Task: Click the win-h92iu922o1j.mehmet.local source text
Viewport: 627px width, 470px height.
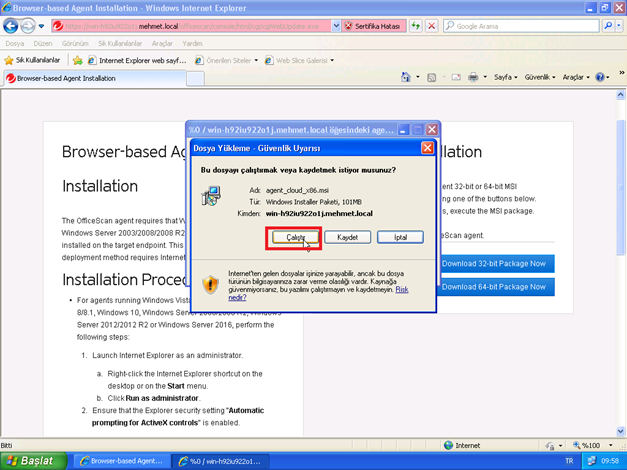Action: coord(319,214)
